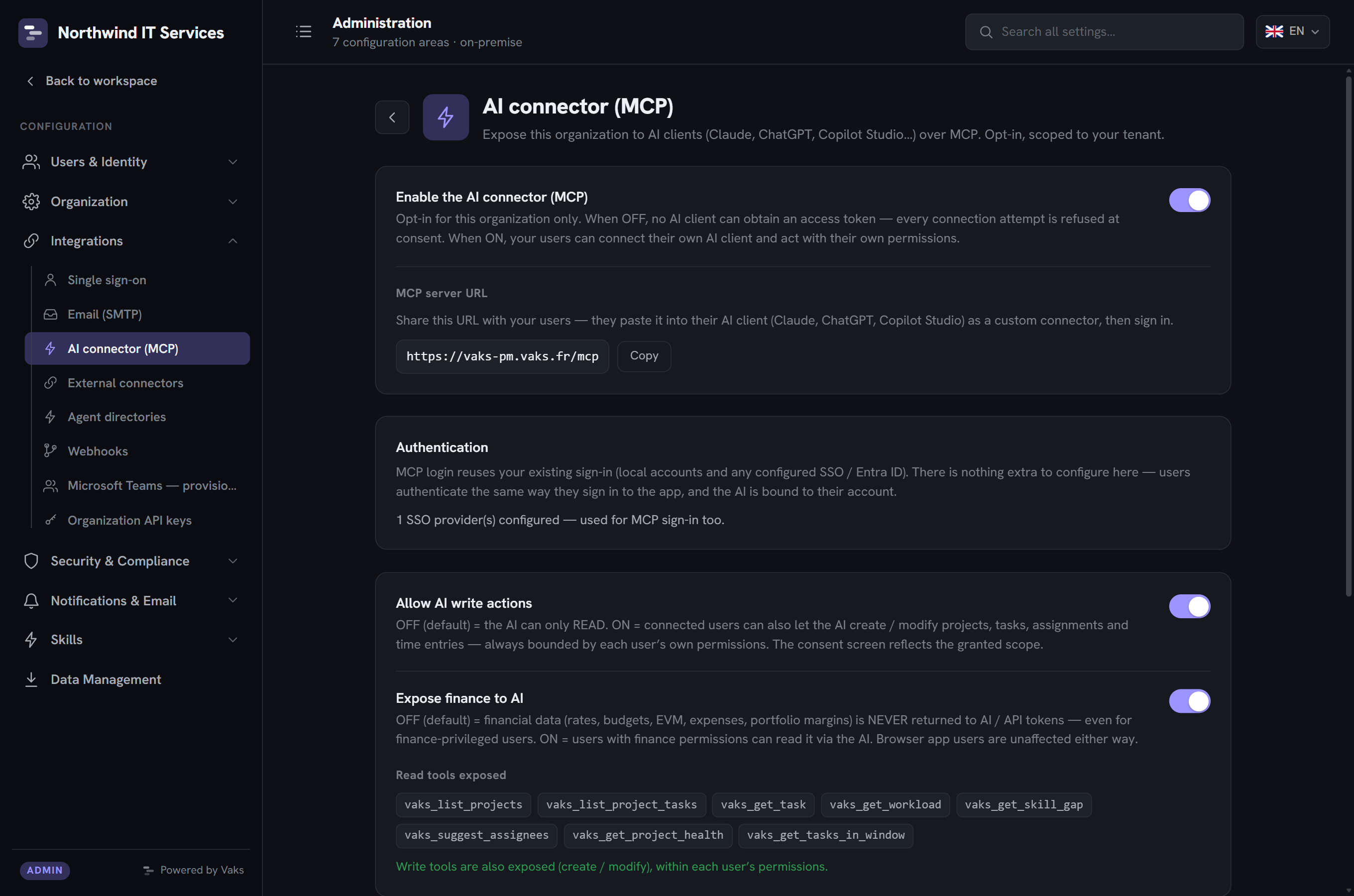Open External connectors page
1354x896 pixels.
137,383
